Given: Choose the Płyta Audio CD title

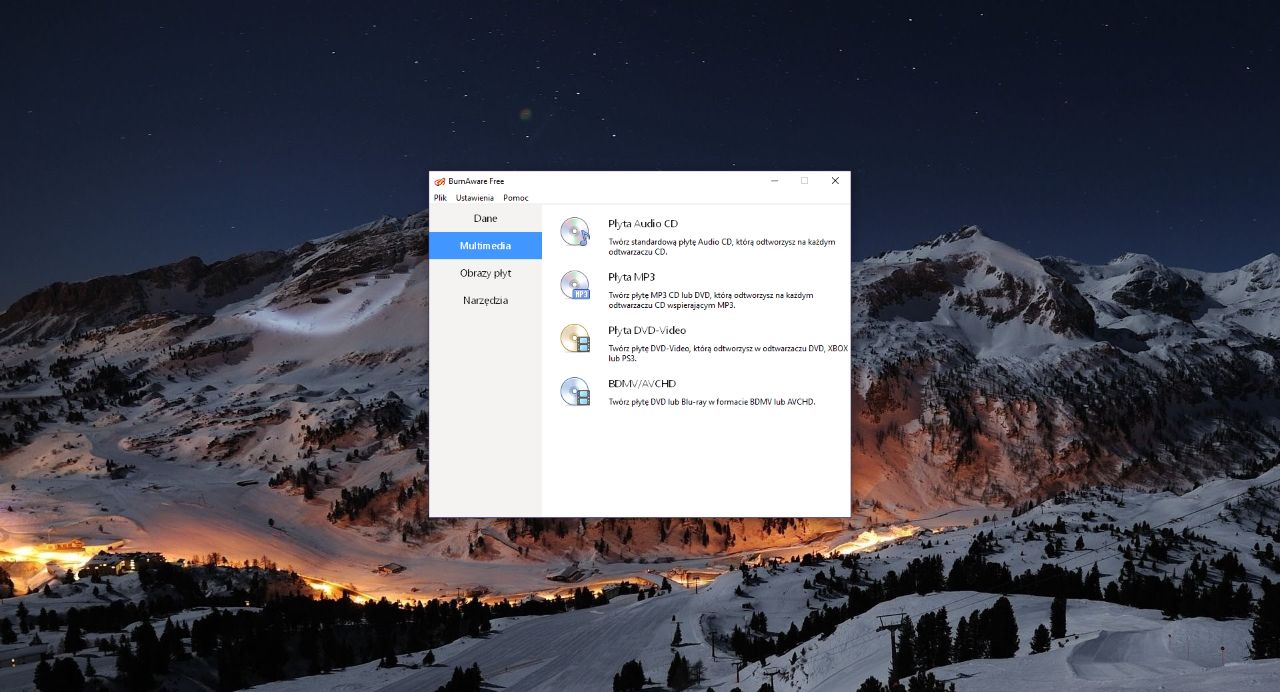Looking at the screenshot, I should click(x=643, y=224).
